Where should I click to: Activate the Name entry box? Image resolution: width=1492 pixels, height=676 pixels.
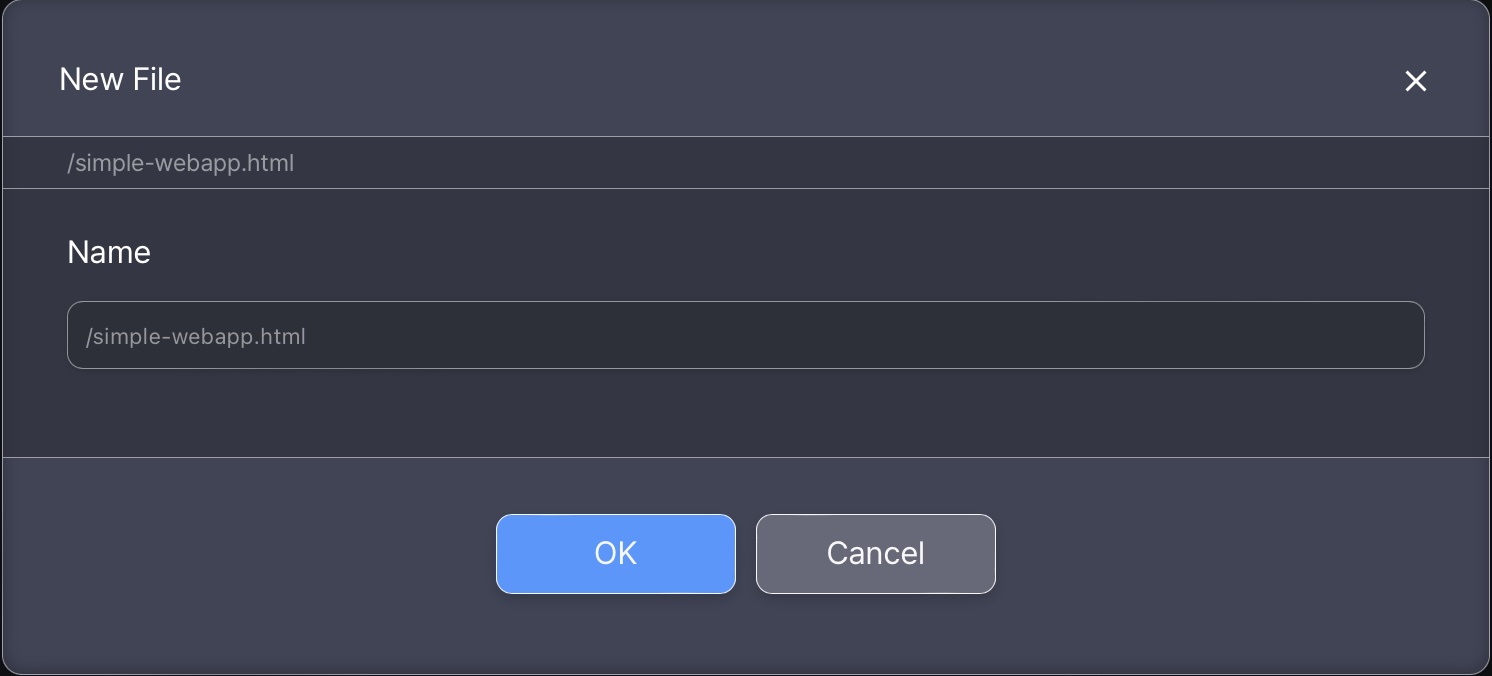[x=745, y=335]
